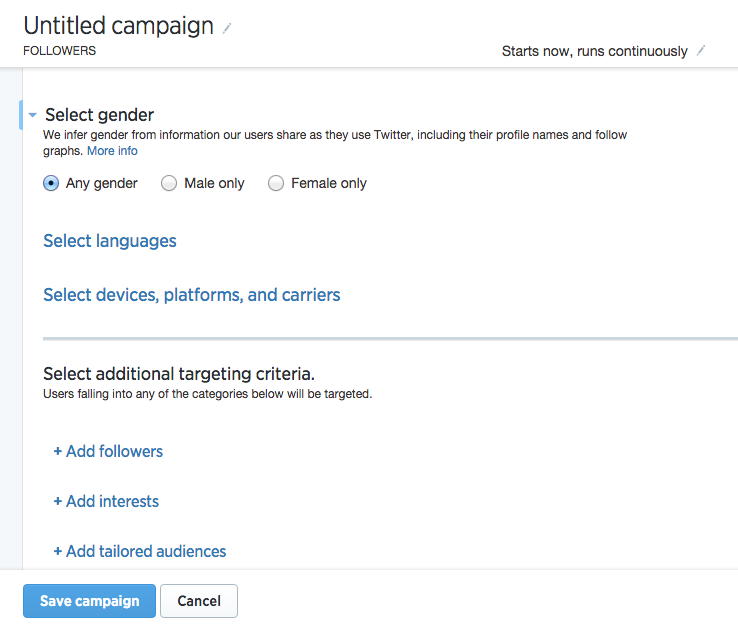
Task: Expand Select languages section
Action: pyautogui.click(x=110, y=241)
